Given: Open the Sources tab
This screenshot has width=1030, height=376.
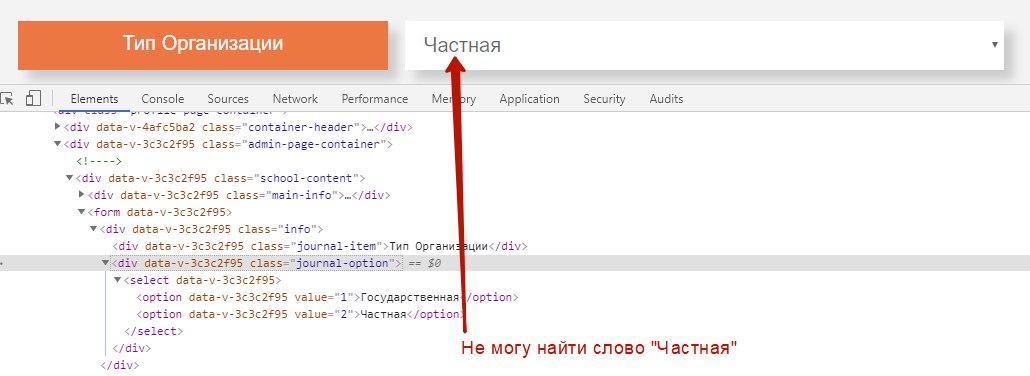Looking at the screenshot, I should click(228, 99).
